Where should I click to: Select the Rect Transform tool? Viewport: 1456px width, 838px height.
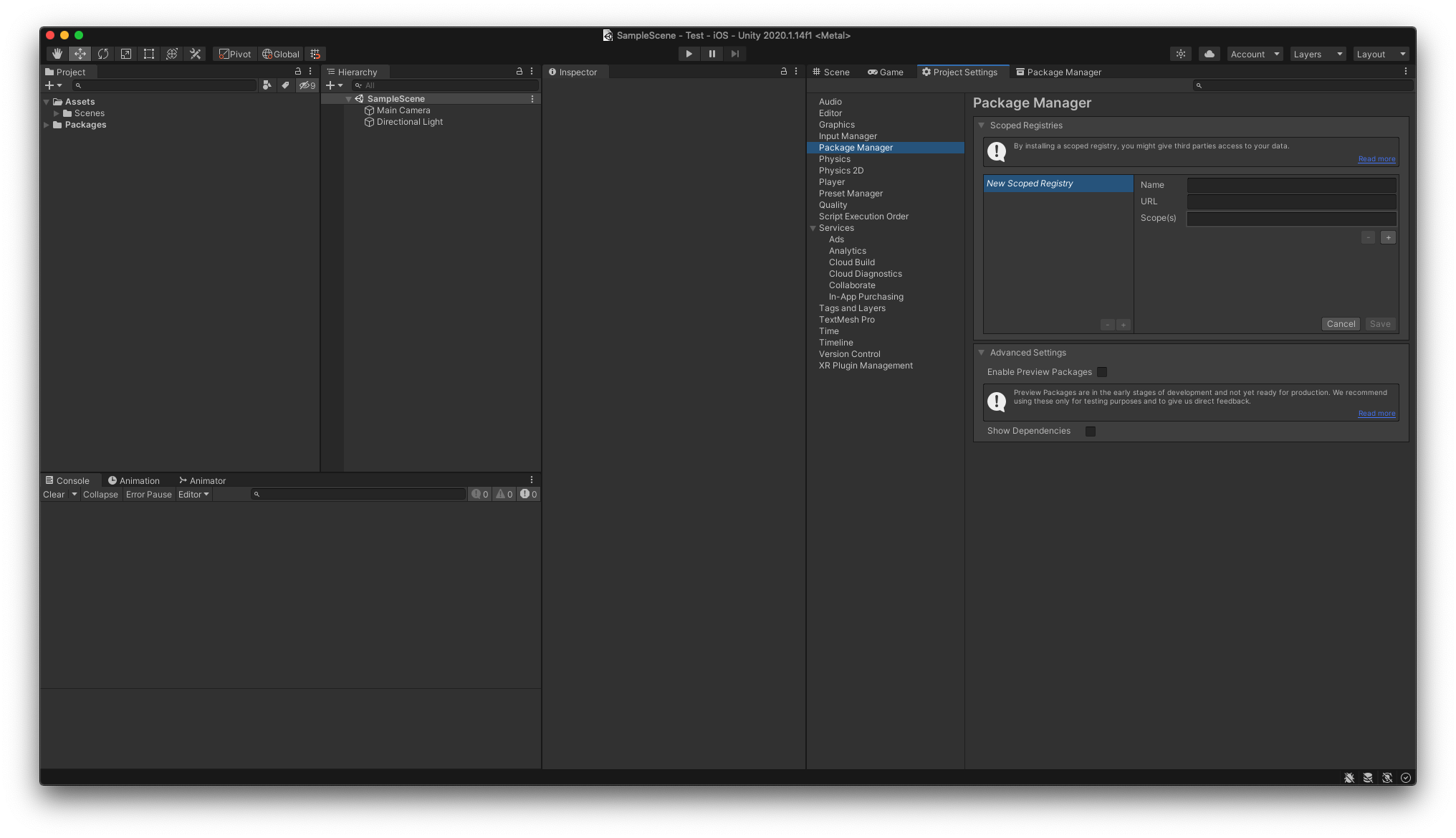coord(149,54)
